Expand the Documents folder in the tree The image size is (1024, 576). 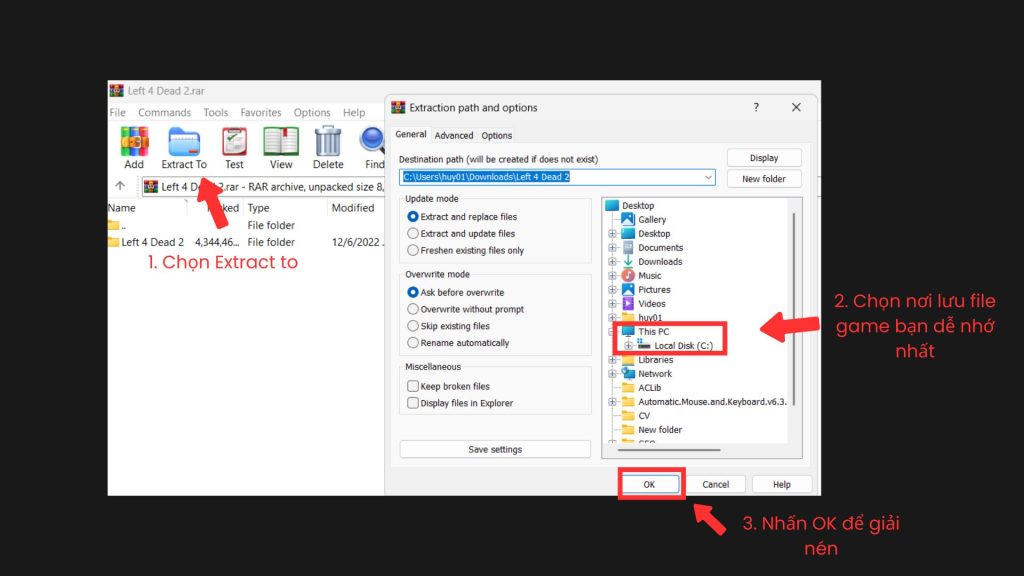click(x=611, y=247)
